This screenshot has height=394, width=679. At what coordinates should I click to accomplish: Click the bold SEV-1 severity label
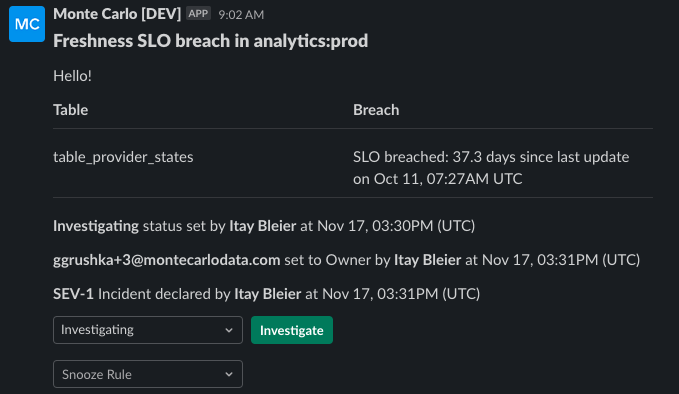pos(73,294)
